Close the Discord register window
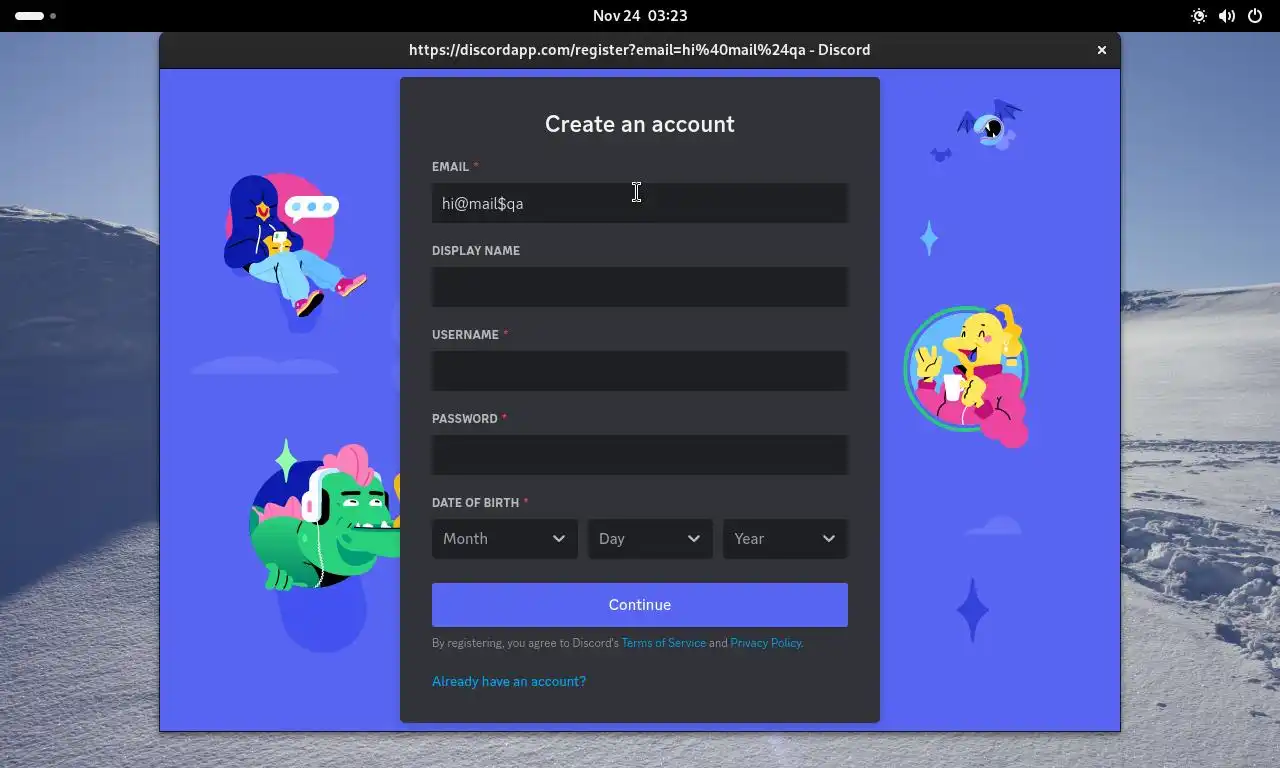The image size is (1280, 768). 1102,50
